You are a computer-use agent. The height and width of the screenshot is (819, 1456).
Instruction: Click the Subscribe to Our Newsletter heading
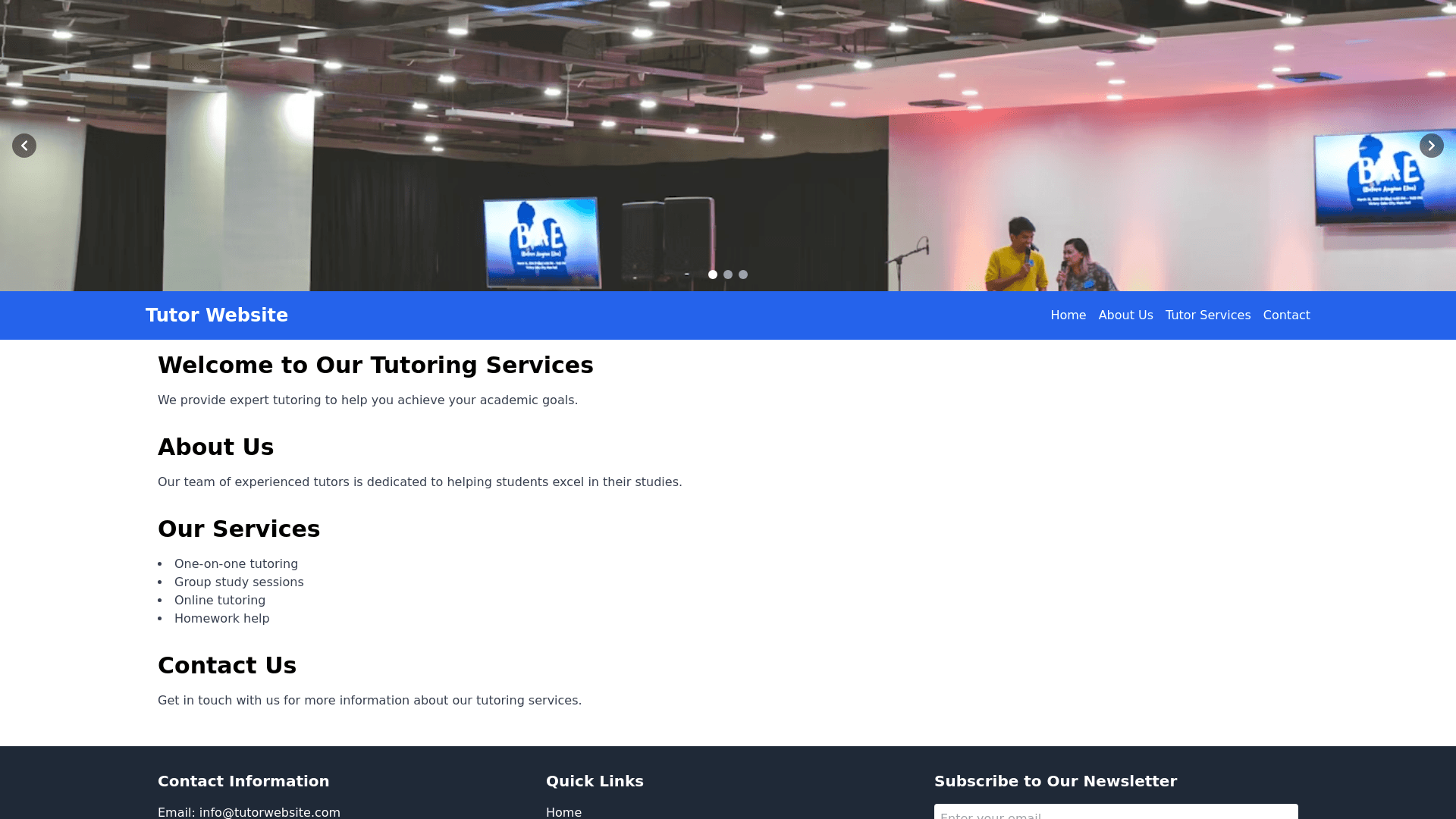point(1055,781)
